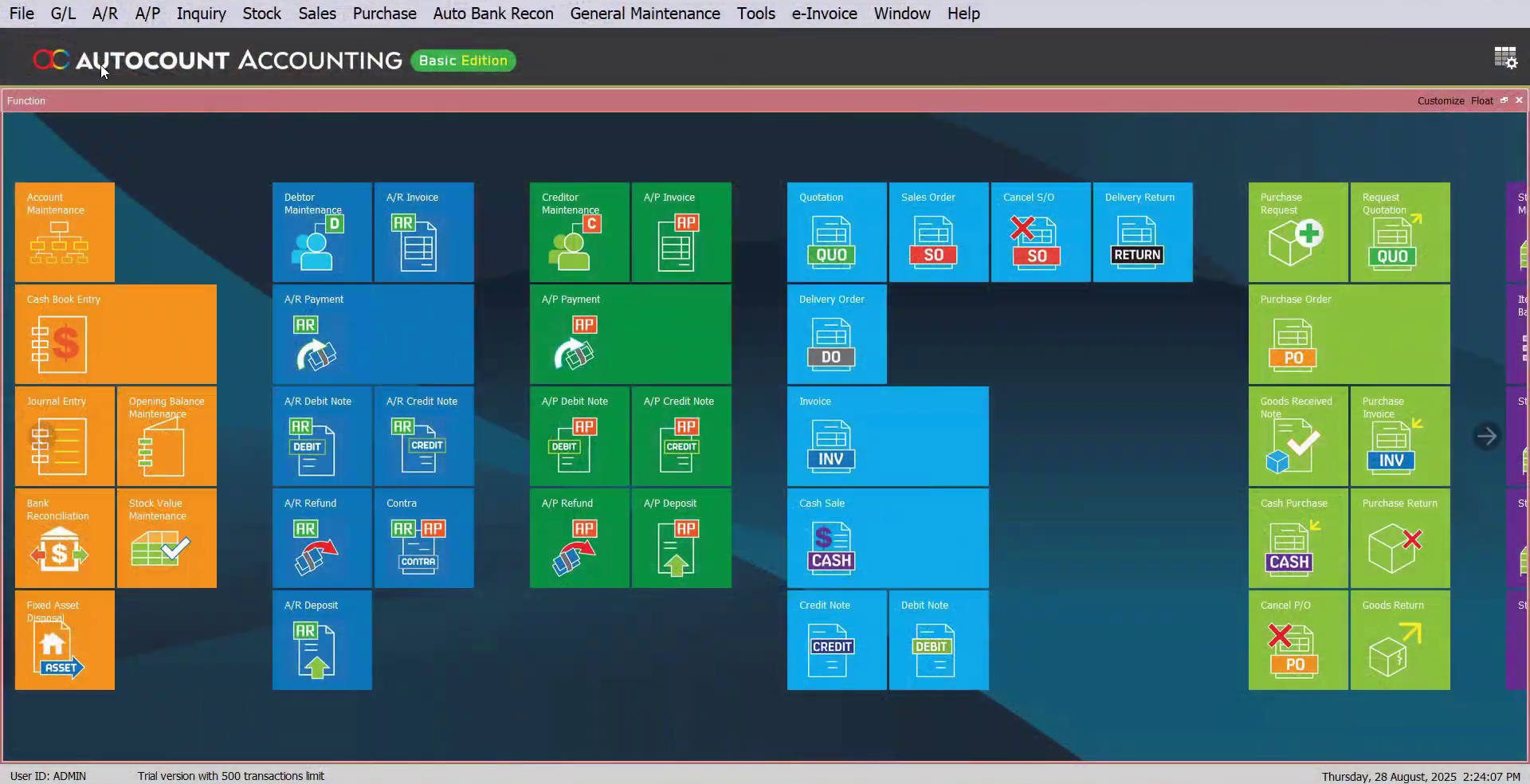Image resolution: width=1530 pixels, height=784 pixels.
Task: Launch Bank Reconciliation tile
Action: click(65, 538)
